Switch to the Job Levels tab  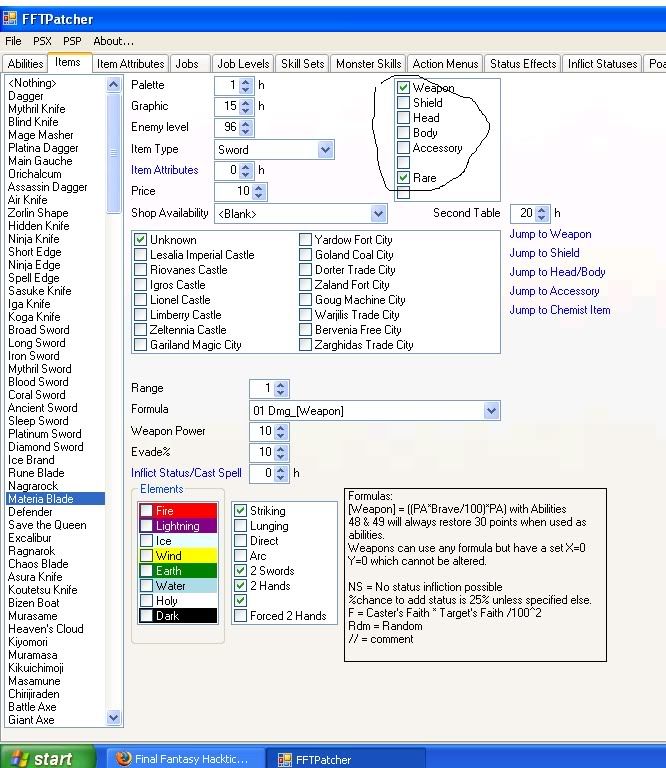click(243, 64)
